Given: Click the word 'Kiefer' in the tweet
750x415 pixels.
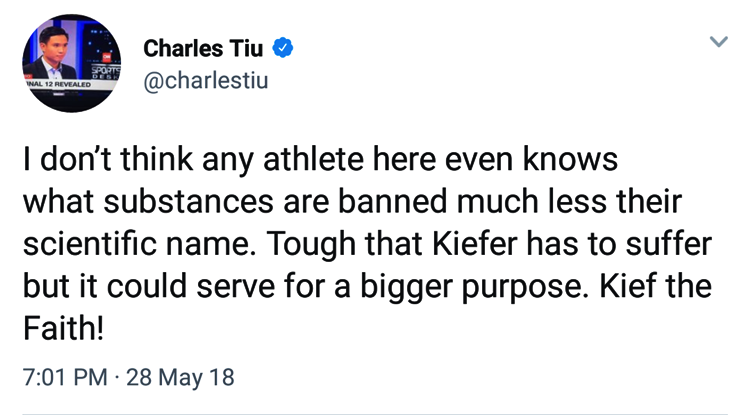Looking at the screenshot, I should click(x=475, y=243).
